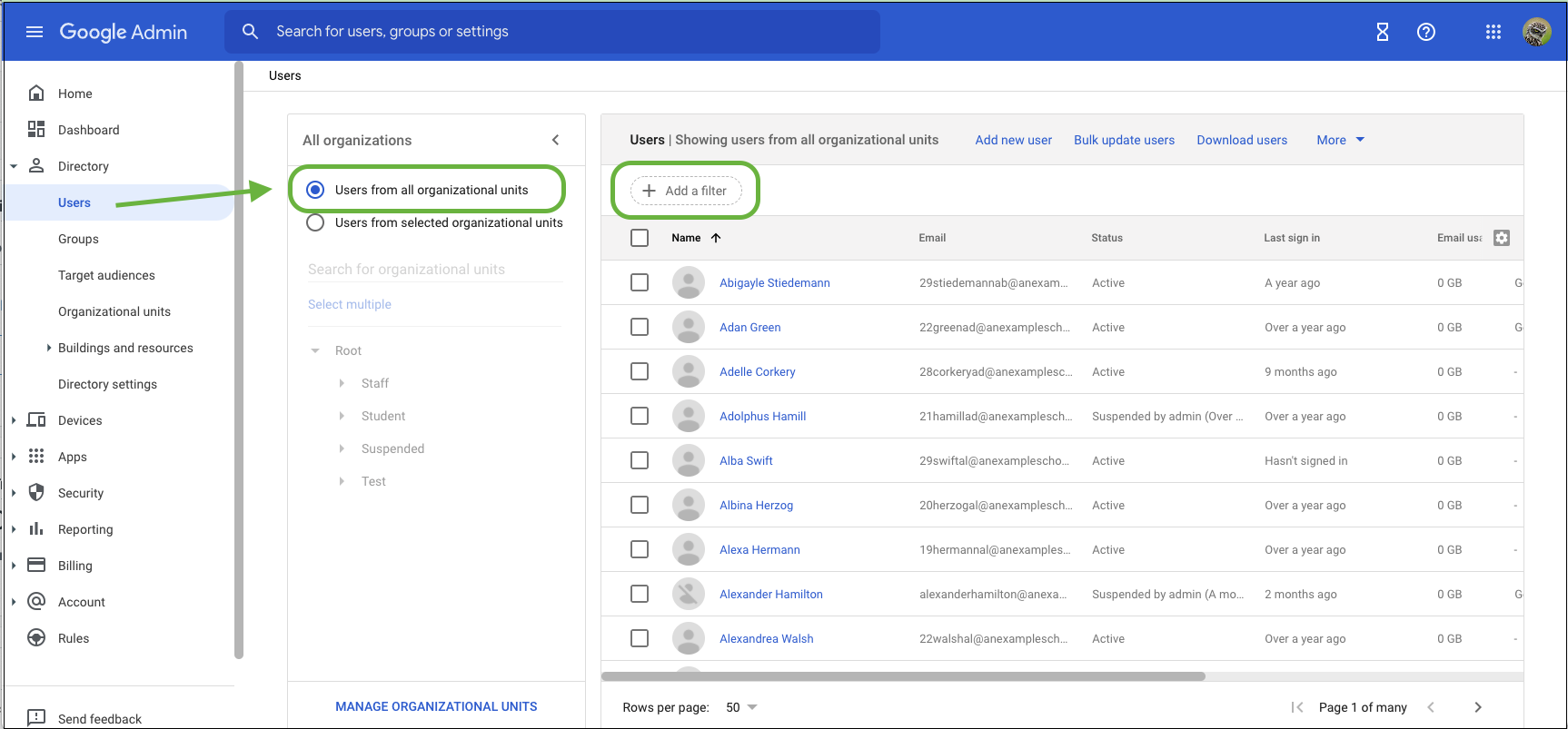Check the box for Adolphus Hamill

coord(640,416)
